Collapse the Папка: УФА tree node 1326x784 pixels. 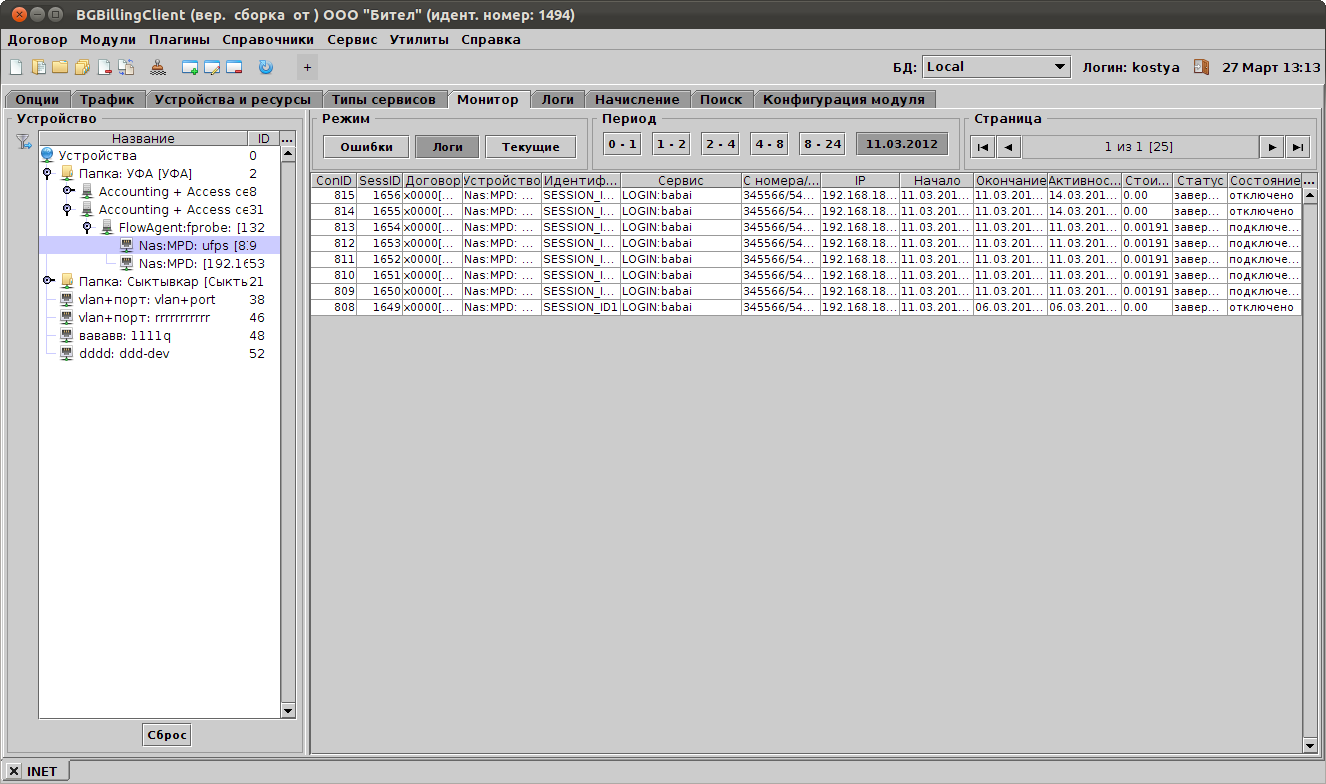(48, 174)
